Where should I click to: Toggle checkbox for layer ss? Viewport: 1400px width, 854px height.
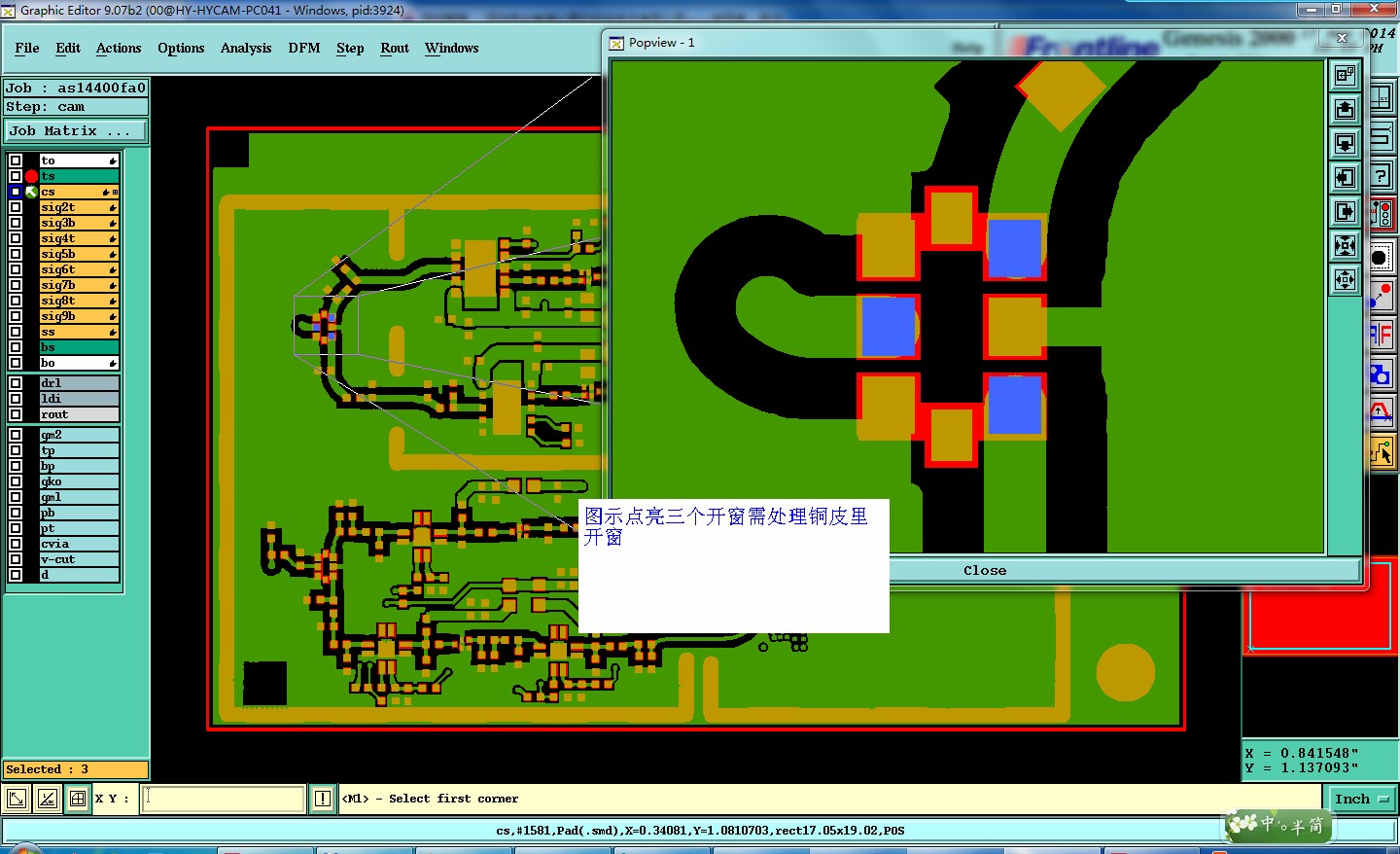16,332
